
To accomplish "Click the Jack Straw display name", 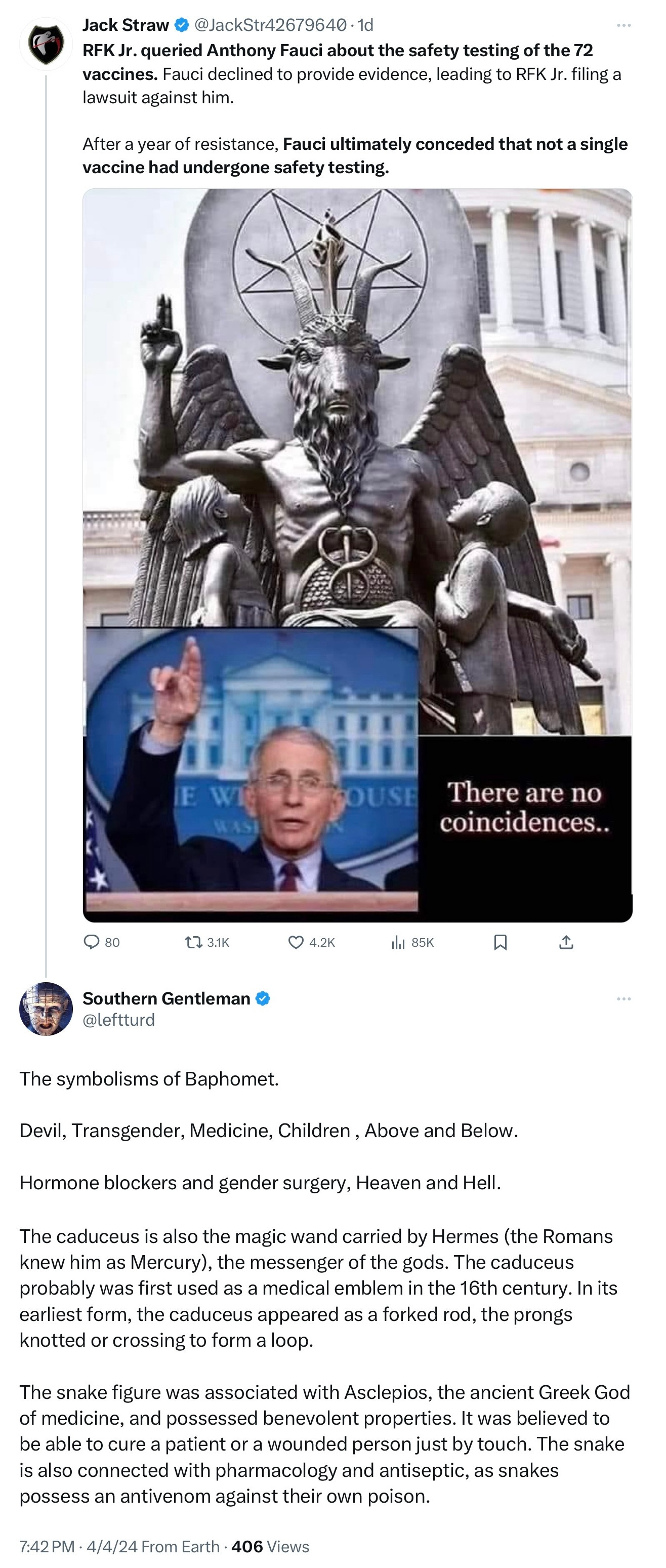I will [x=126, y=25].
